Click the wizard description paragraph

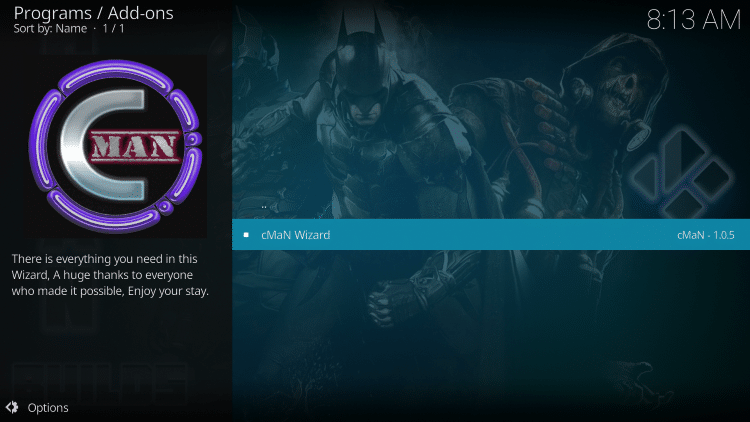tap(110, 274)
